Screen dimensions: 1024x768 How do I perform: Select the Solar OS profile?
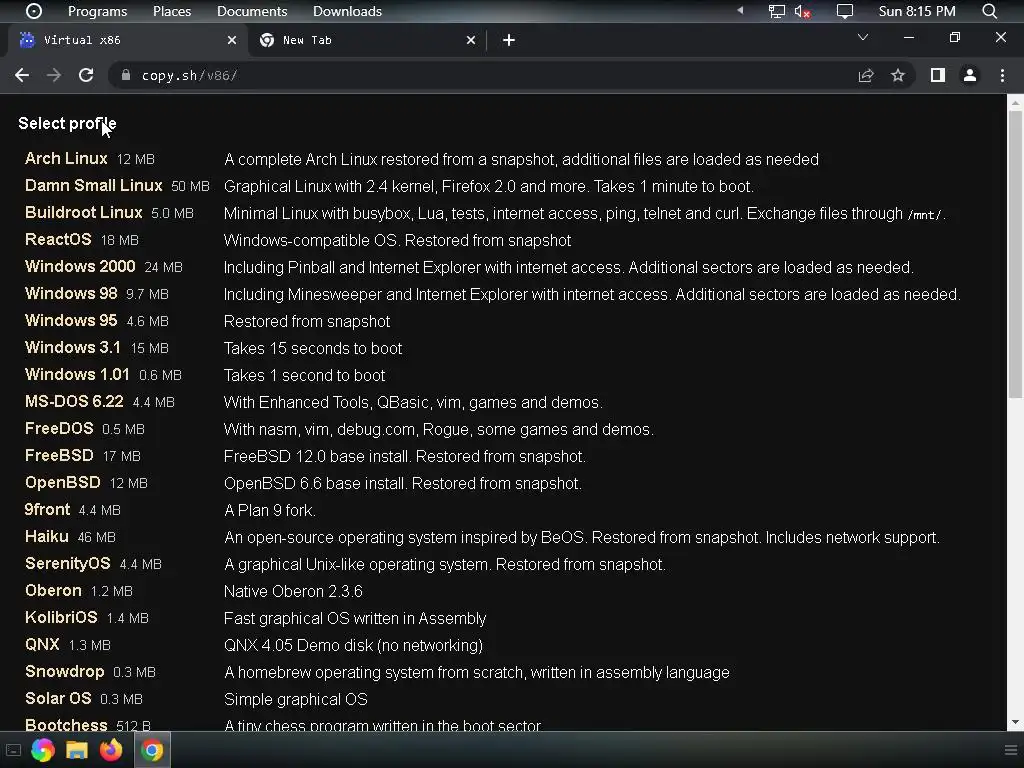pos(58,698)
